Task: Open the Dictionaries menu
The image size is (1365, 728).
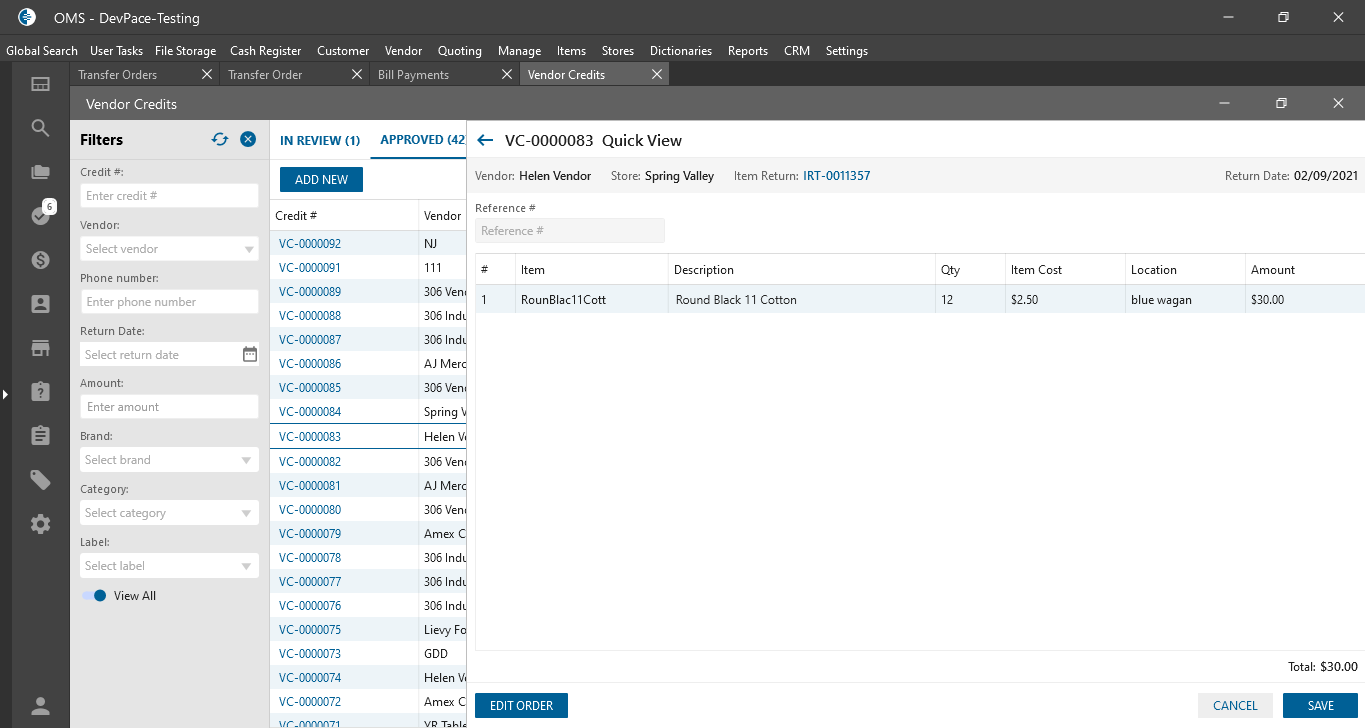Action: [x=680, y=51]
